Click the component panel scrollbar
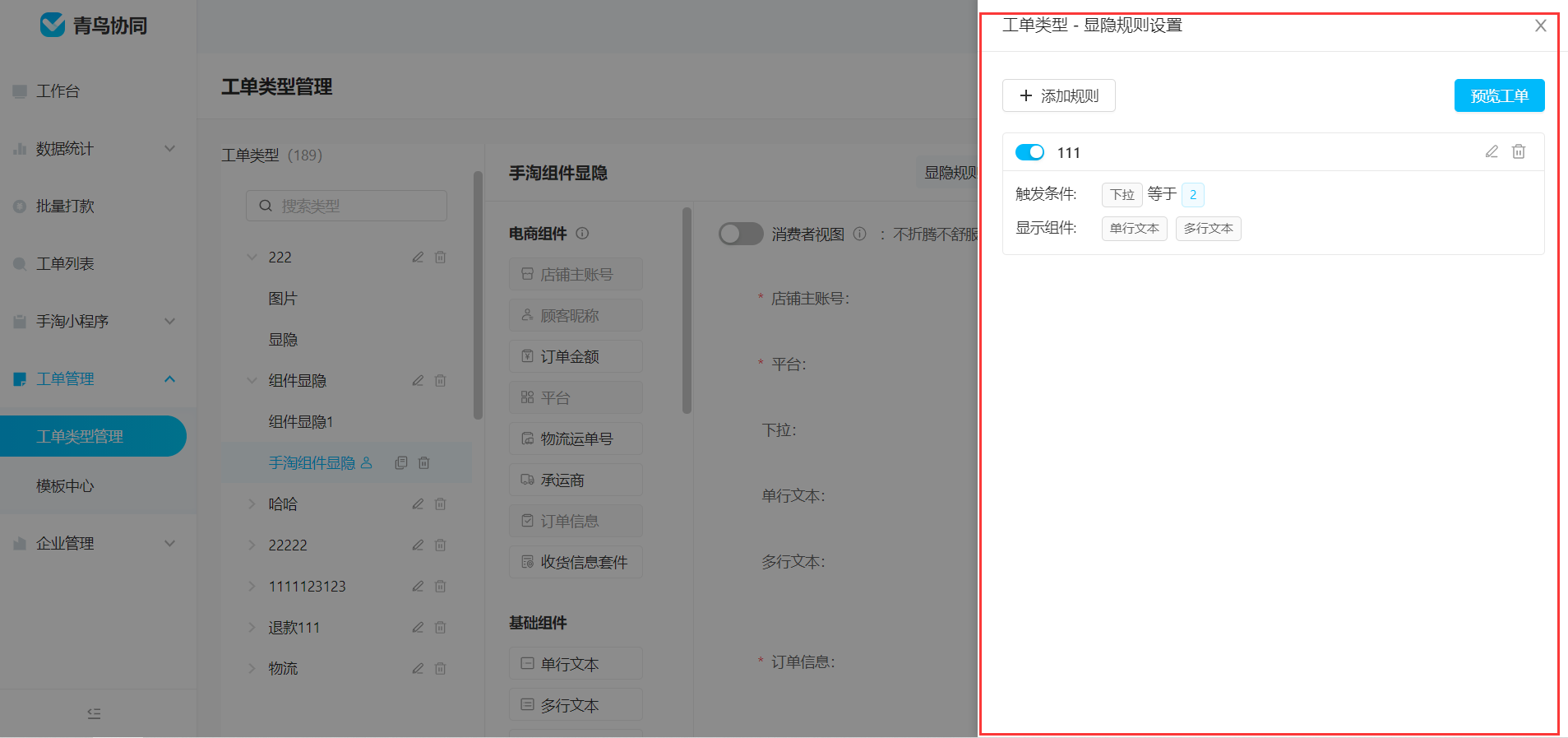Image resolution: width=1568 pixels, height=738 pixels. coord(687,310)
